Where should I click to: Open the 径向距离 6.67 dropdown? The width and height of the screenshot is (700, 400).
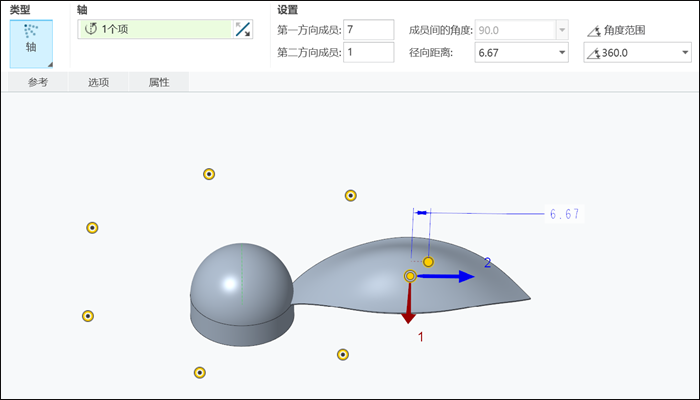(562, 53)
